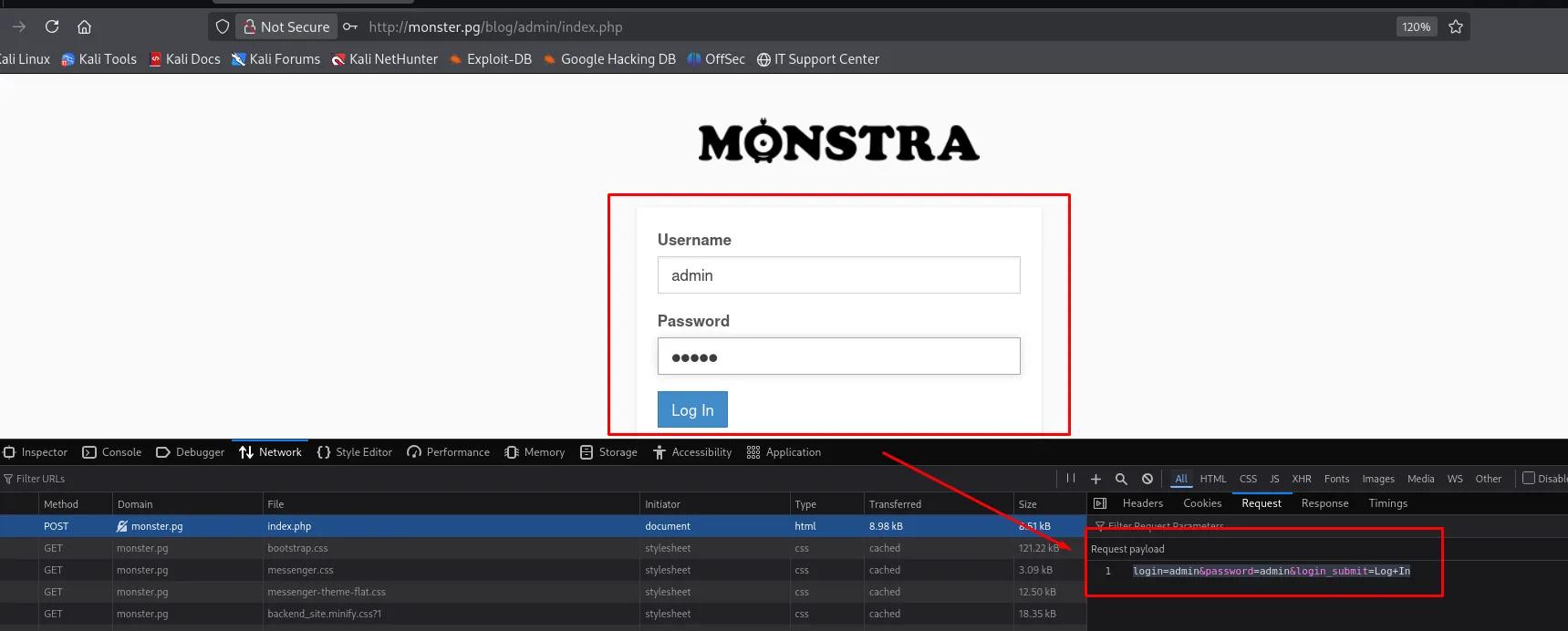1568x631 pixels.
Task: Open the Kali Tools bookmark
Action: [x=99, y=59]
